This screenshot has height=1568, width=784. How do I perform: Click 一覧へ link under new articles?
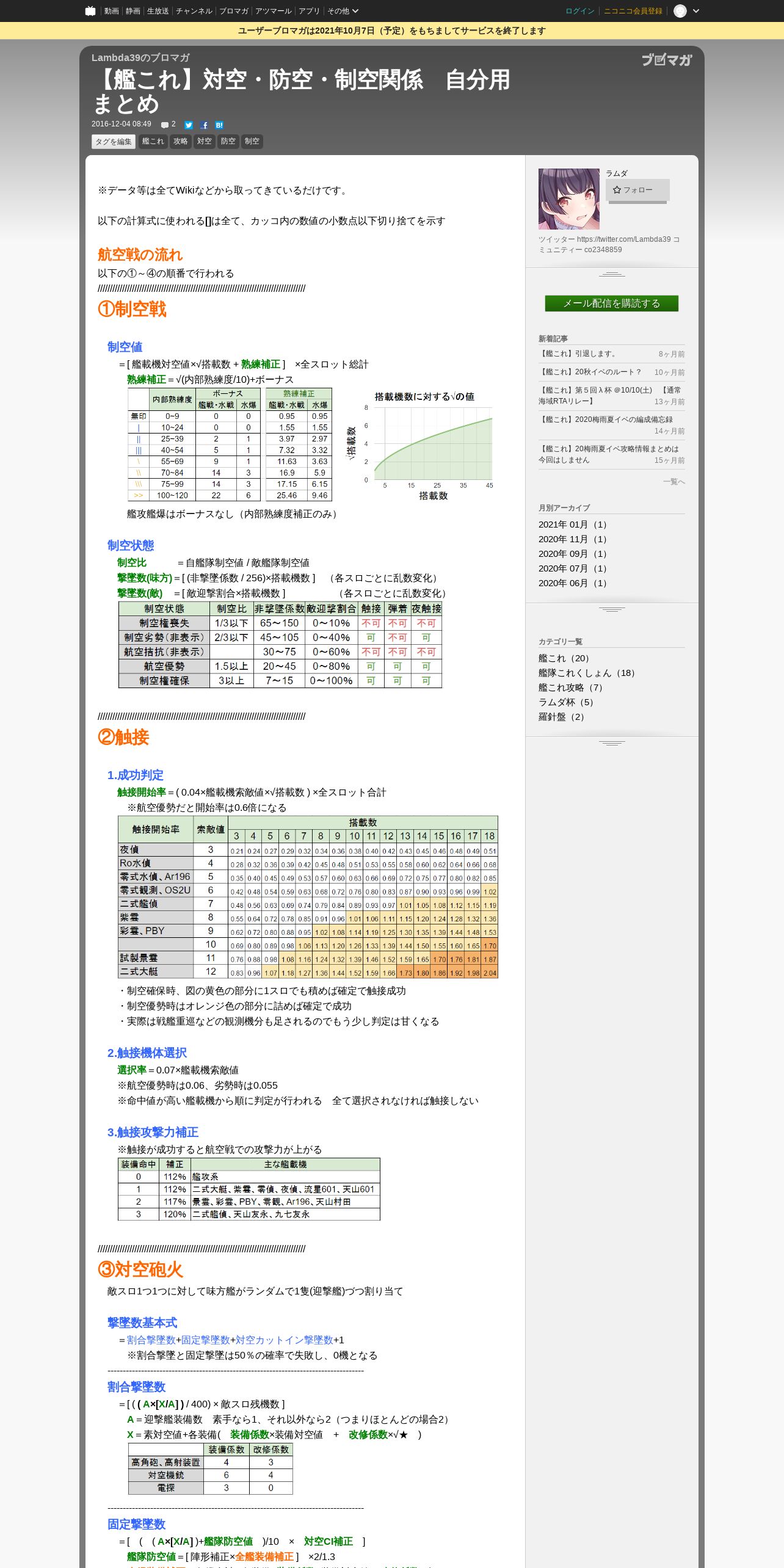pyautogui.click(x=674, y=482)
